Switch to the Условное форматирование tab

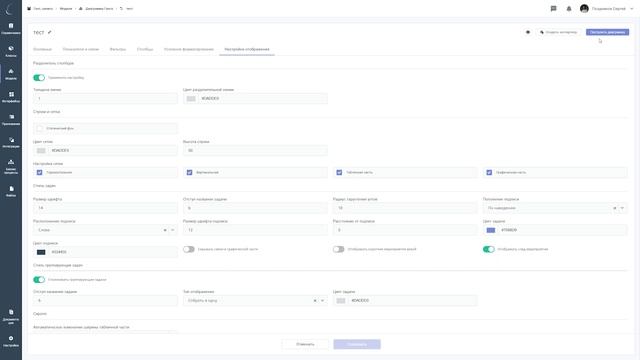(x=189, y=49)
